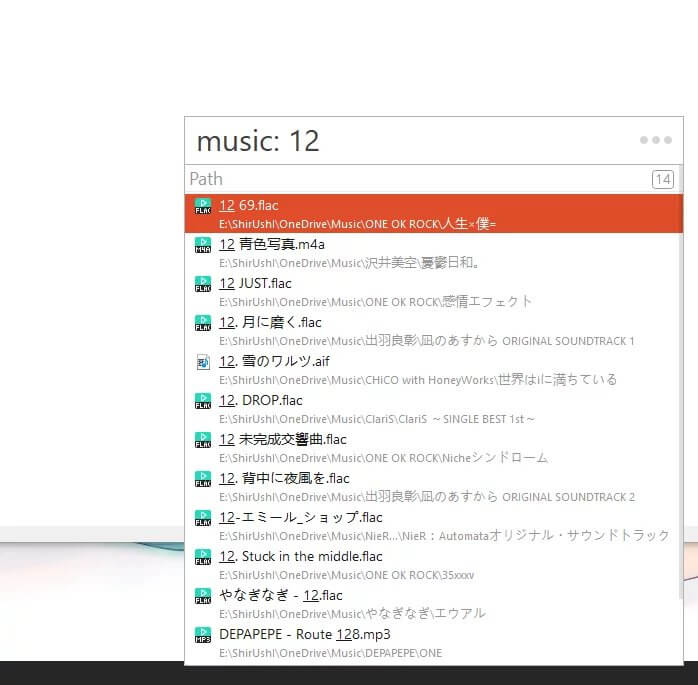The height and width of the screenshot is (685, 698).
Task: Select 12. 月に磨く.flac from results
Action: [430, 330]
